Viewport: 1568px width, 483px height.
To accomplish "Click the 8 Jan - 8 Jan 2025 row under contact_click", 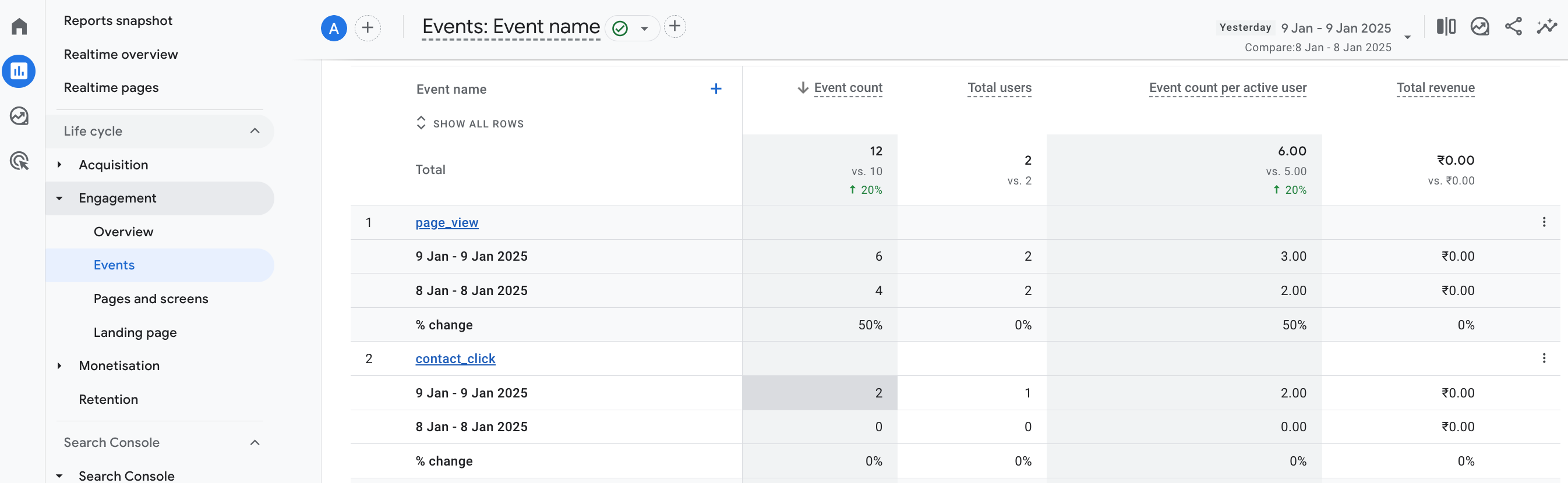I will 955,427.
